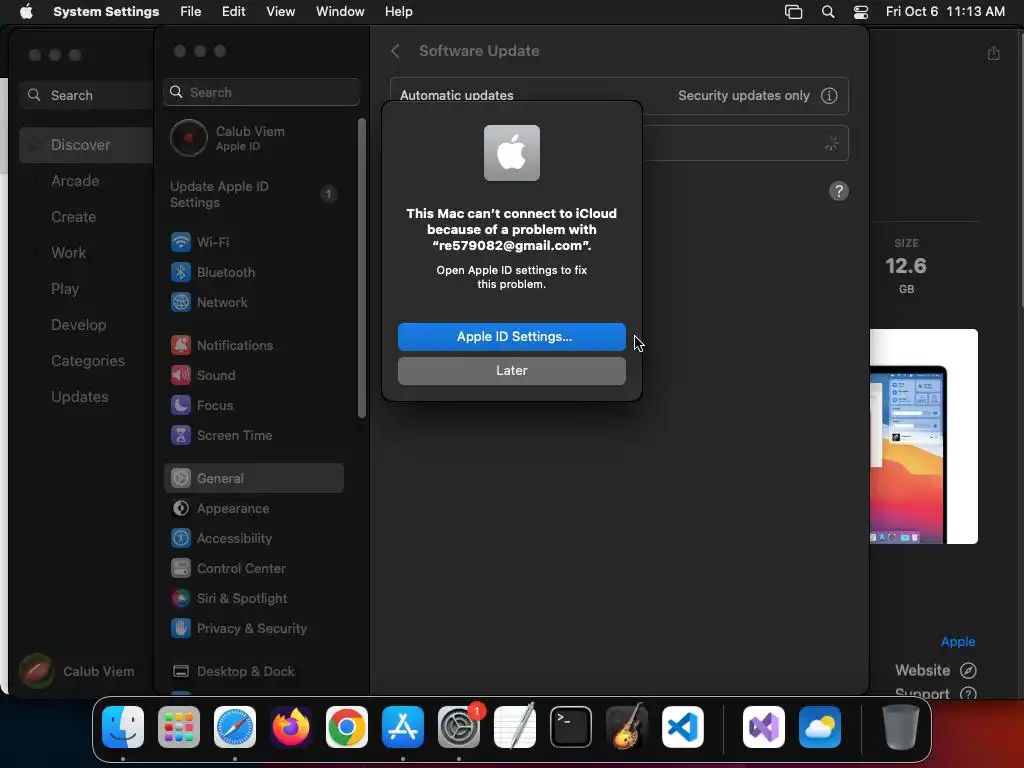
Task: Open the Edit menu
Action: coord(234,12)
